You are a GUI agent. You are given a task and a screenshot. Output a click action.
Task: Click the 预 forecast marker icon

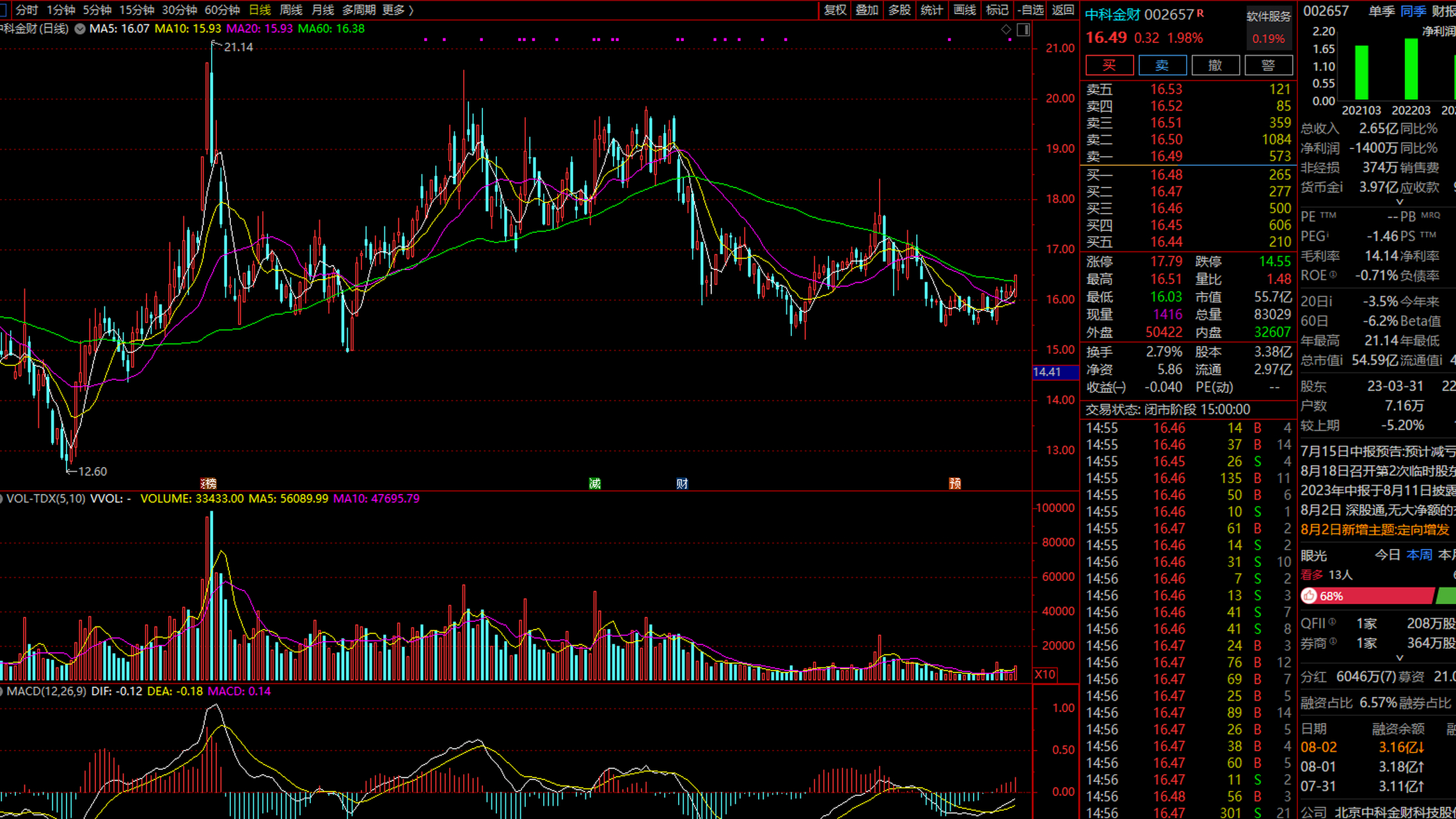coord(954,484)
